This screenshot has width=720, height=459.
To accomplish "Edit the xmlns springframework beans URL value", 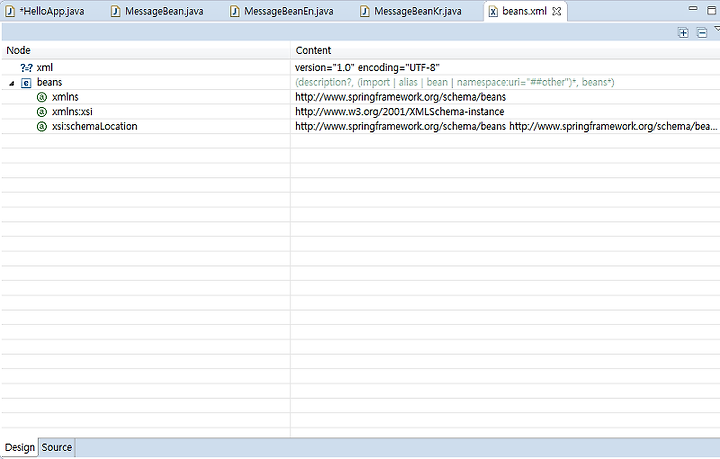I will click(400, 97).
